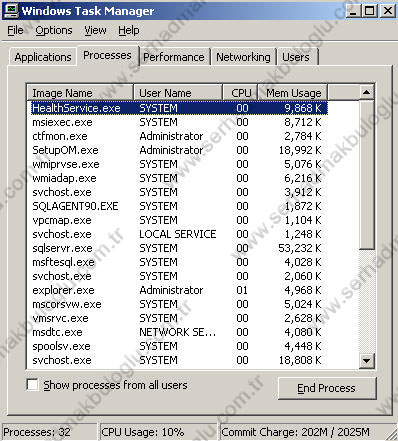Select the vmsrvc.exe process
This screenshot has width=398, height=441.
[179, 318]
